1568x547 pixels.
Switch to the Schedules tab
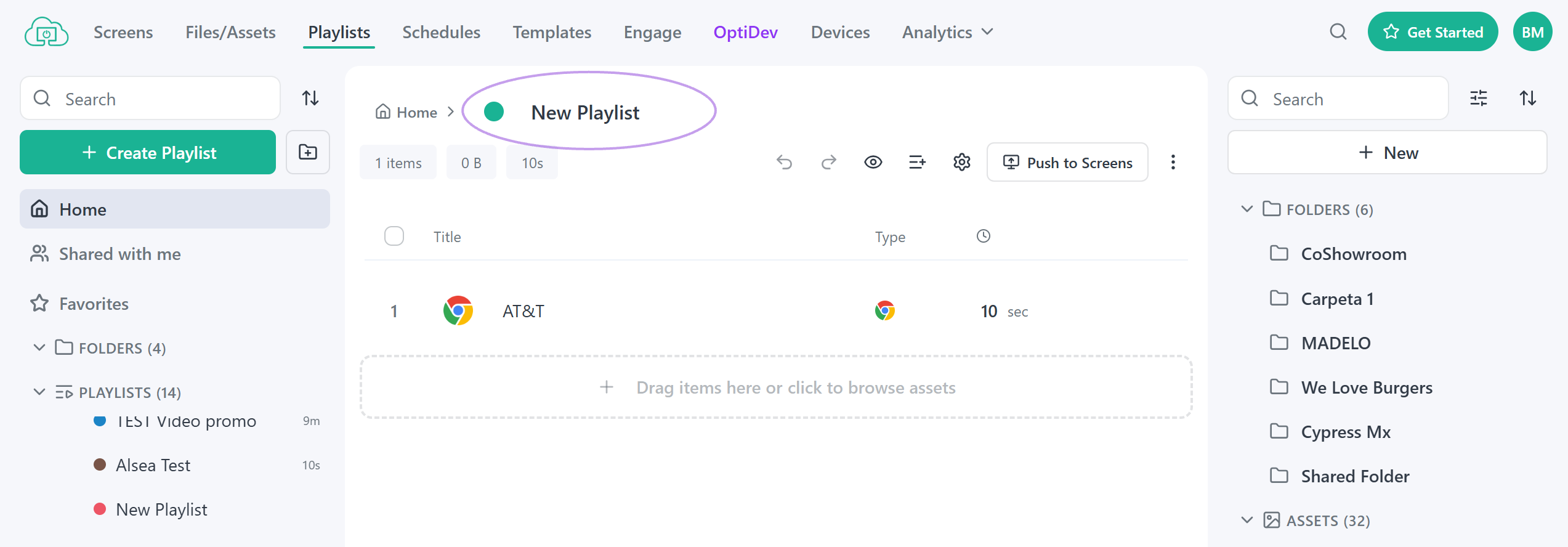pyautogui.click(x=441, y=32)
